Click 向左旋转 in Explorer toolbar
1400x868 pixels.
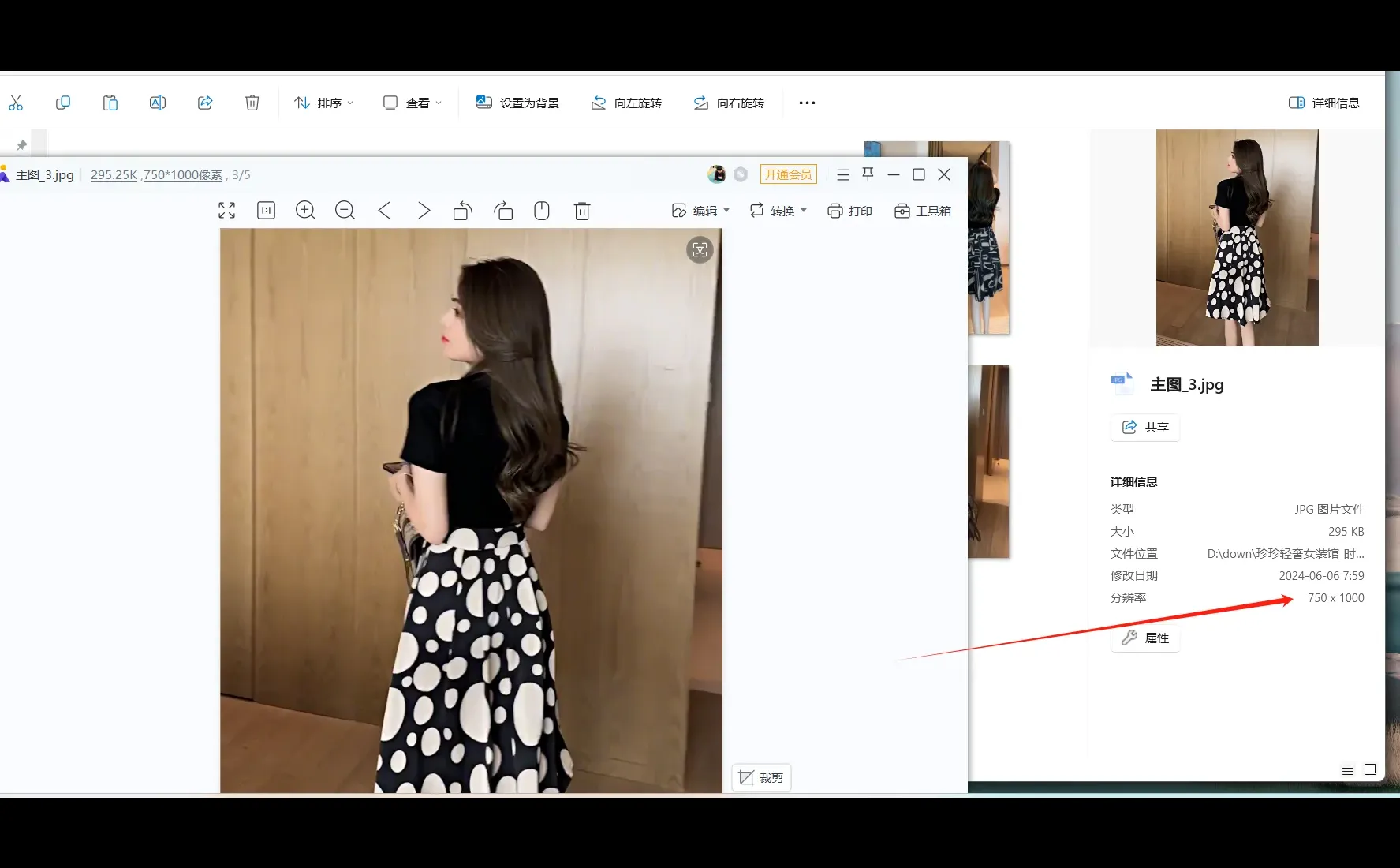click(626, 103)
